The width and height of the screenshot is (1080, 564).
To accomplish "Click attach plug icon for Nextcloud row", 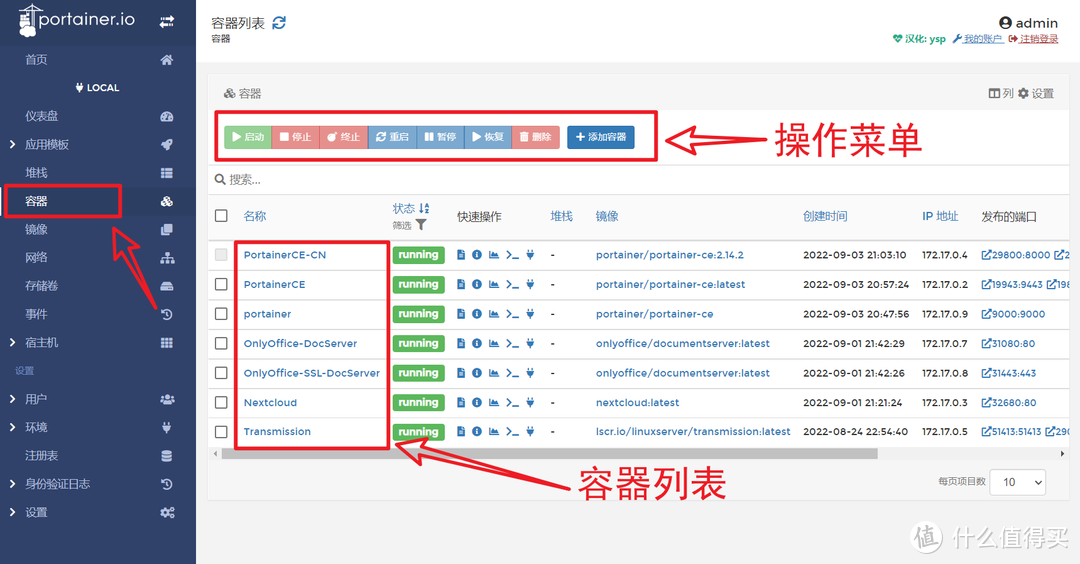I will (530, 403).
